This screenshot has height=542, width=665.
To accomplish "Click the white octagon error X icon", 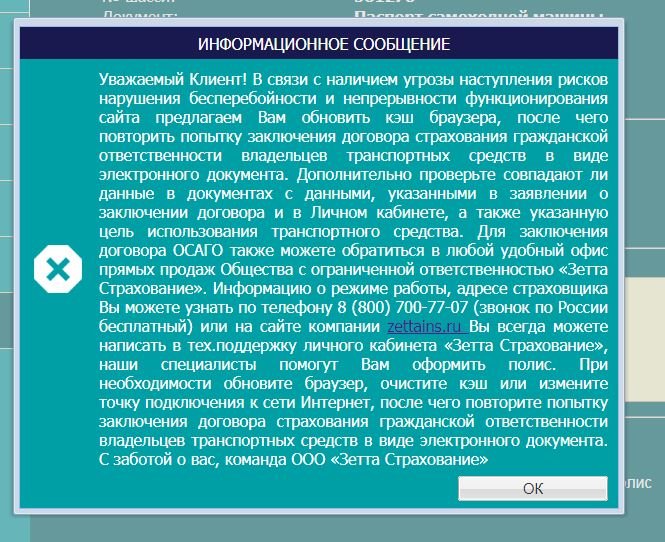I will pyautogui.click(x=58, y=269).
